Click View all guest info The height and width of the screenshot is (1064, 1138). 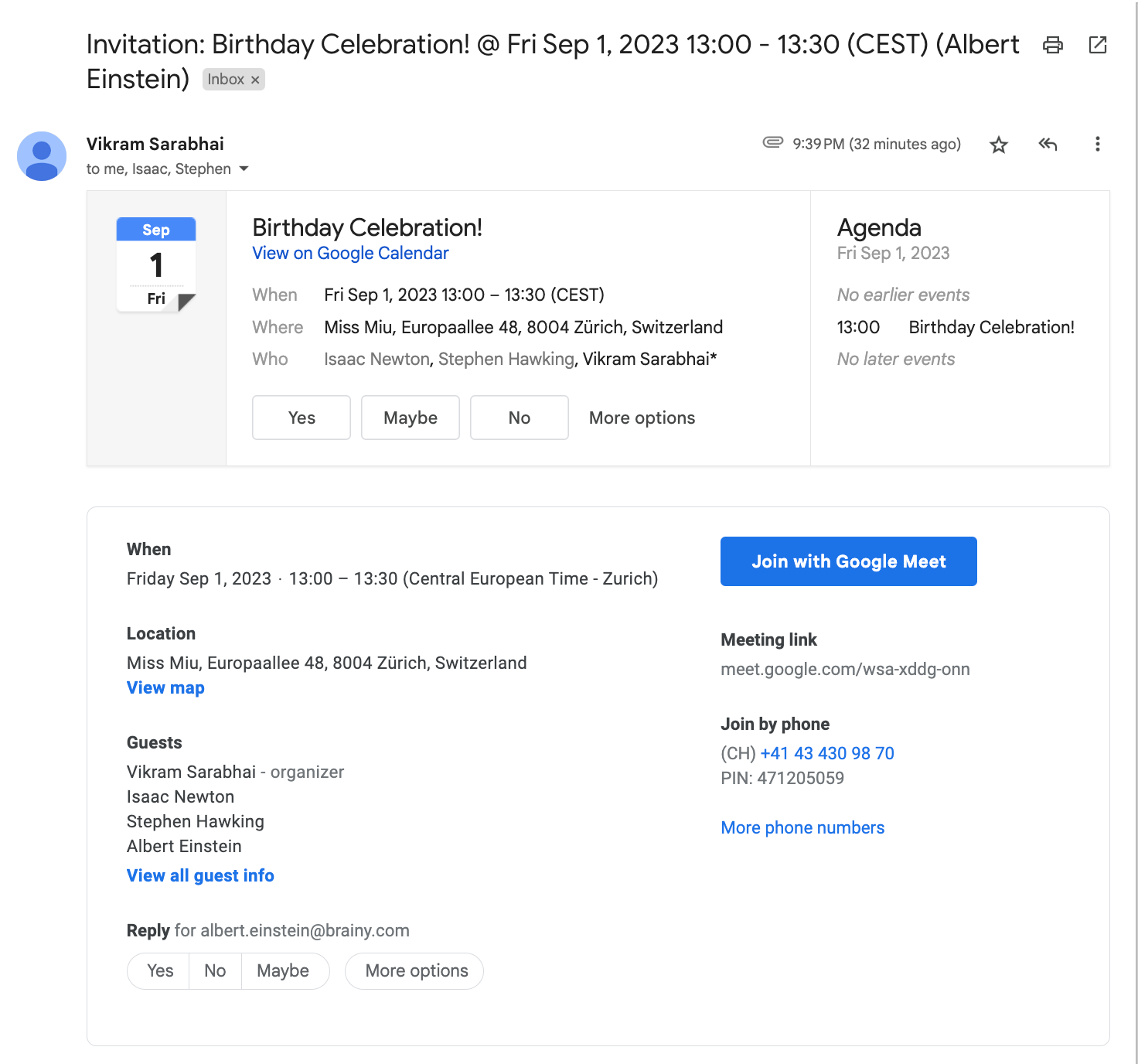click(x=200, y=875)
